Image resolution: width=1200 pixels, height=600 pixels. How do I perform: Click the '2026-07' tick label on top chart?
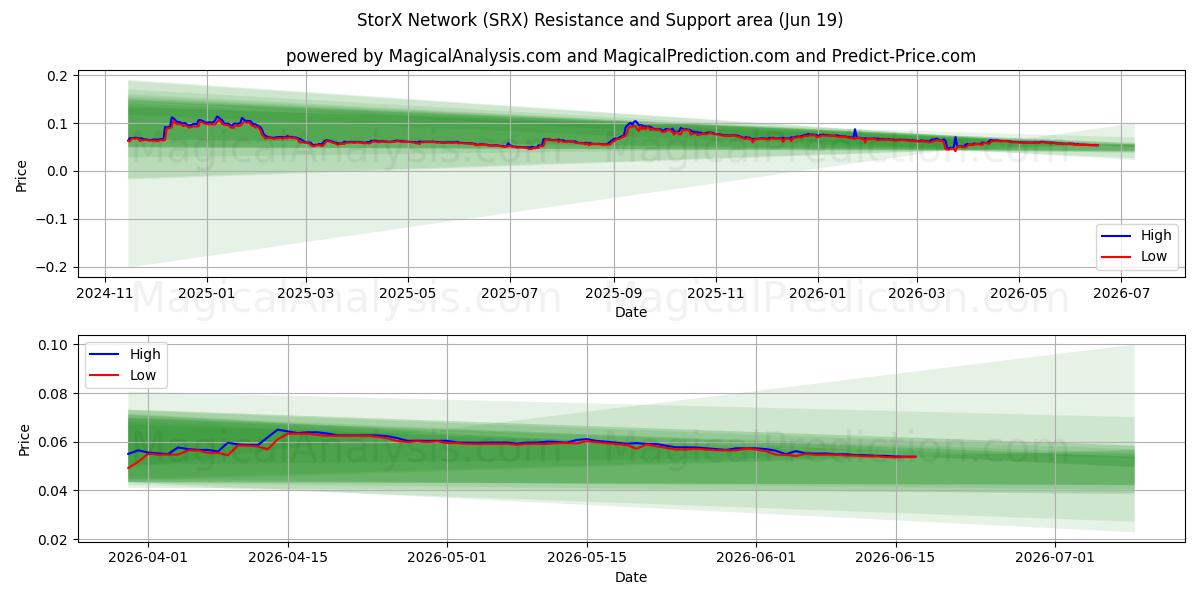1120,294
